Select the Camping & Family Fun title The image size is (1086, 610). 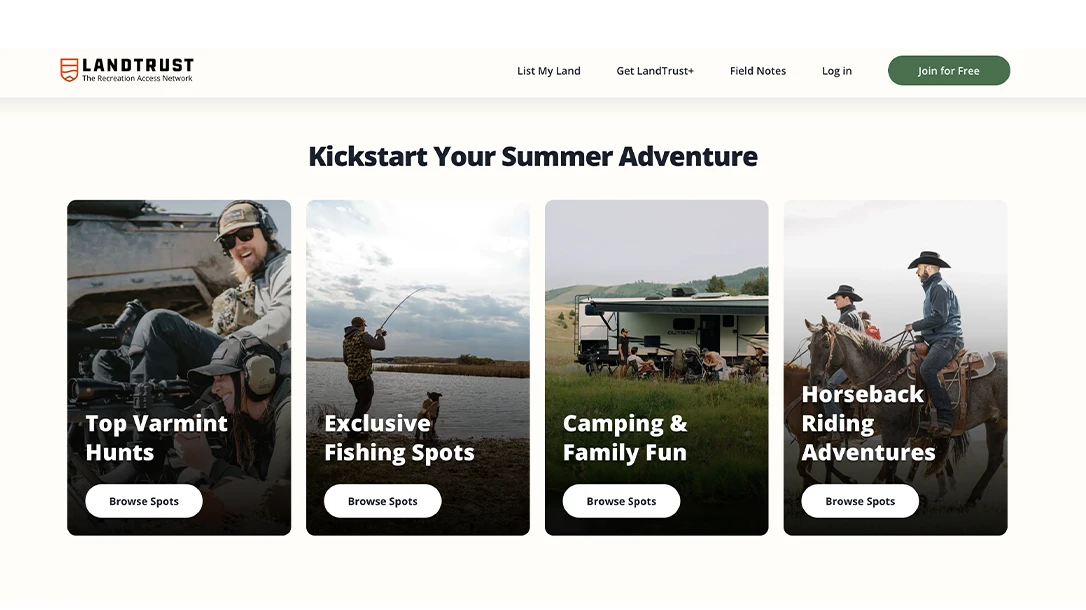tap(625, 438)
